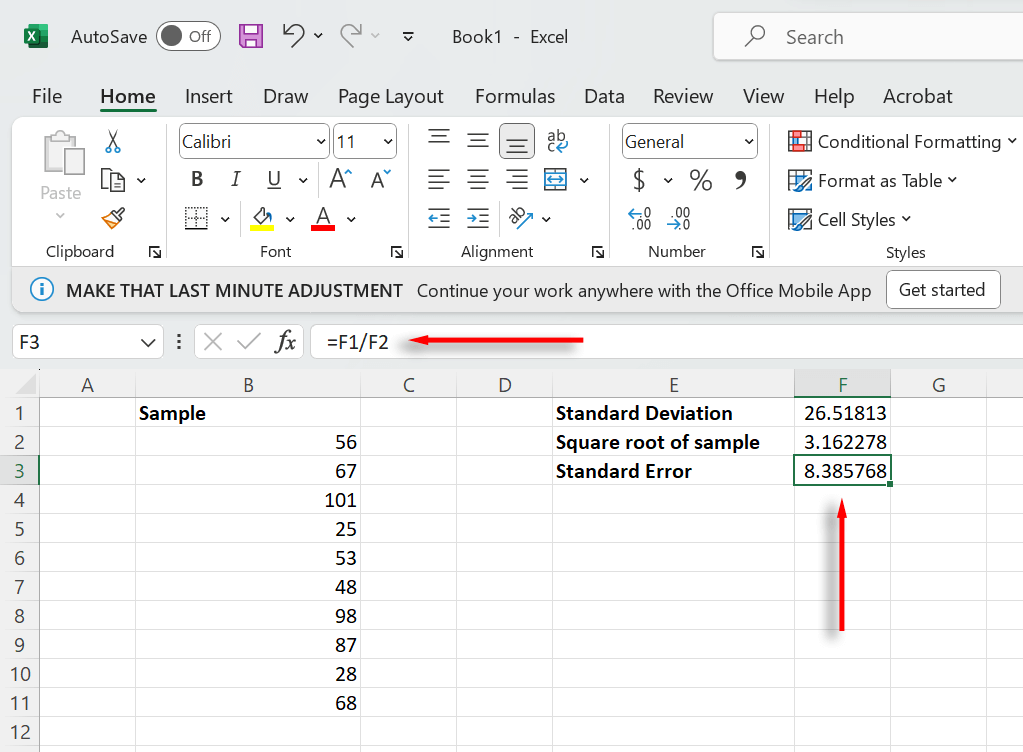Toggle Bold formatting
Screen dimensions: 1023x752
(197, 180)
